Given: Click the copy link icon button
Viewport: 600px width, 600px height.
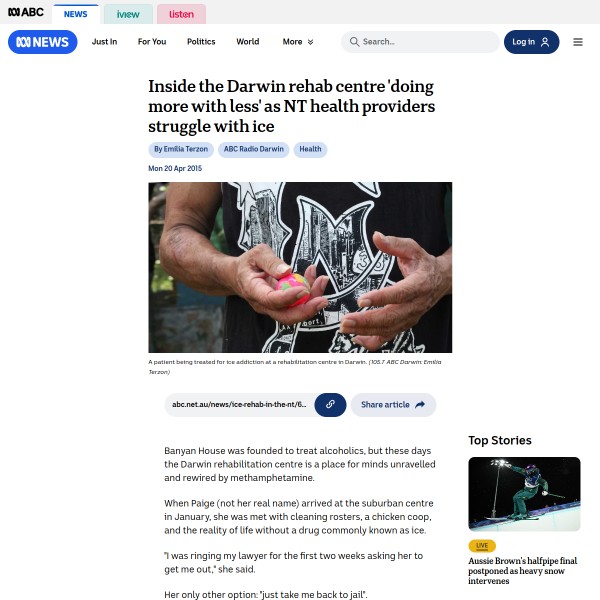Looking at the screenshot, I should (x=330, y=404).
